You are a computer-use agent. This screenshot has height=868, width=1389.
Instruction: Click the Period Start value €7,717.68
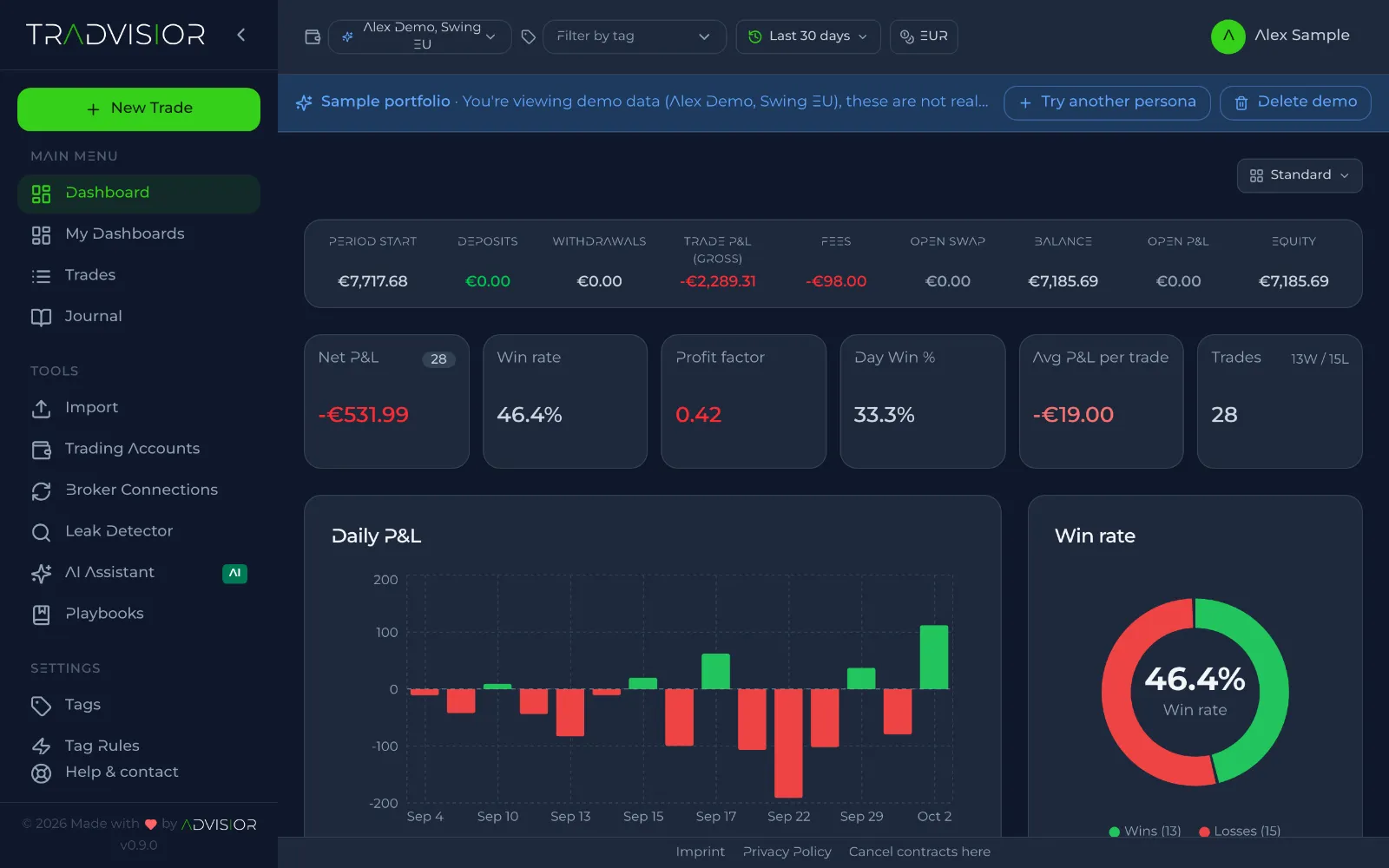[372, 281]
